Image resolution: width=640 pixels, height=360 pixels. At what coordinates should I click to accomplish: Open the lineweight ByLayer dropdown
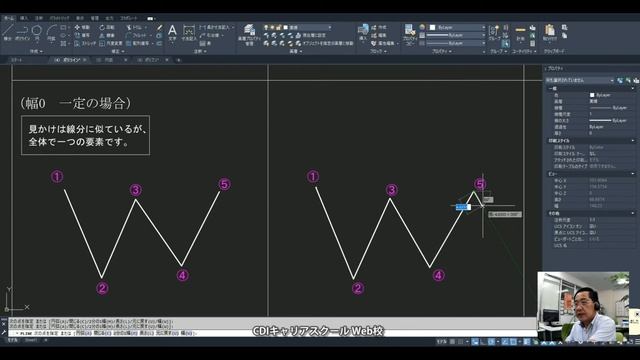point(457,36)
